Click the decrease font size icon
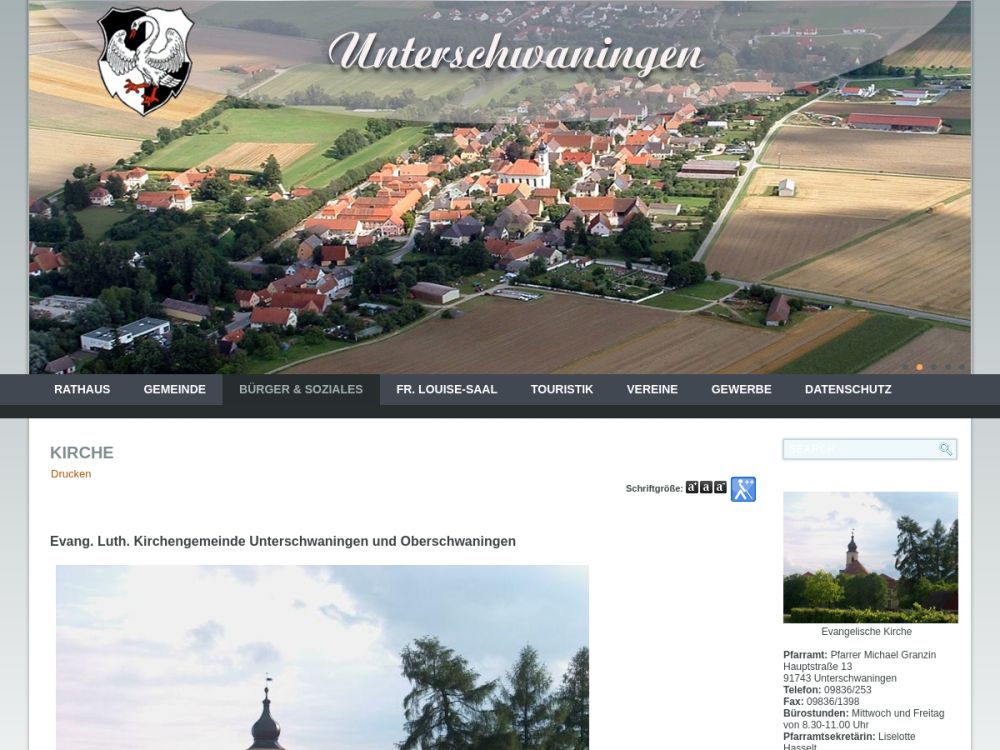Image resolution: width=1000 pixels, height=750 pixels. point(720,487)
